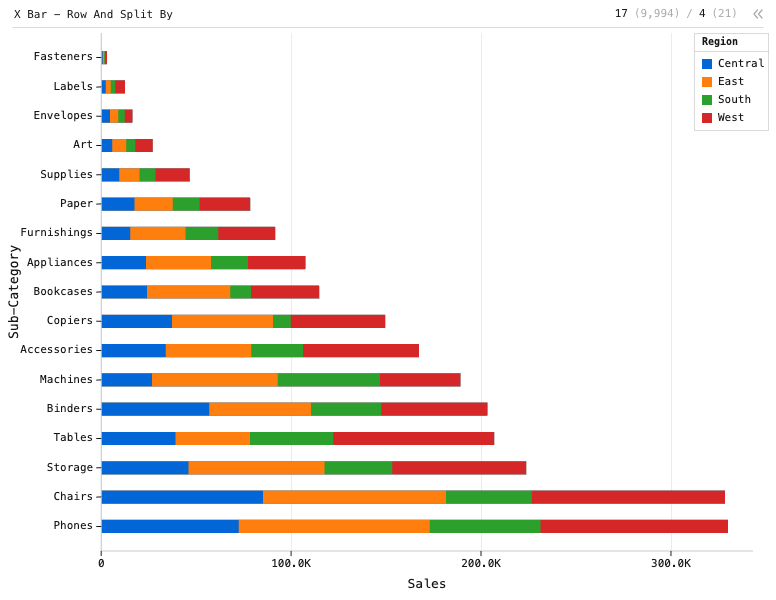776x600 pixels.
Task: Click the Storage axis label
Action: pyautogui.click(x=69, y=468)
